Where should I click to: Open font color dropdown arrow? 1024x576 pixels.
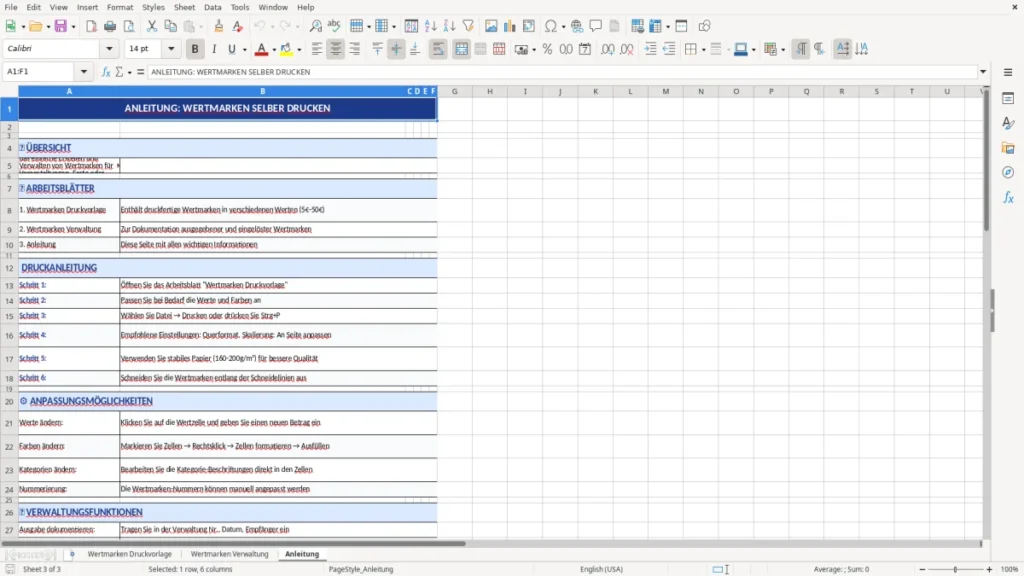[274, 50]
